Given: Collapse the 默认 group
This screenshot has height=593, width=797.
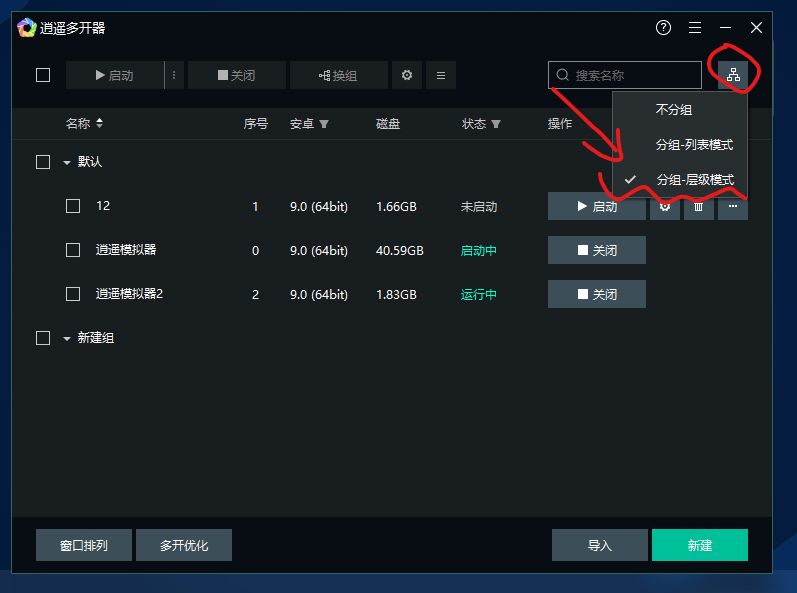Looking at the screenshot, I should [67, 162].
